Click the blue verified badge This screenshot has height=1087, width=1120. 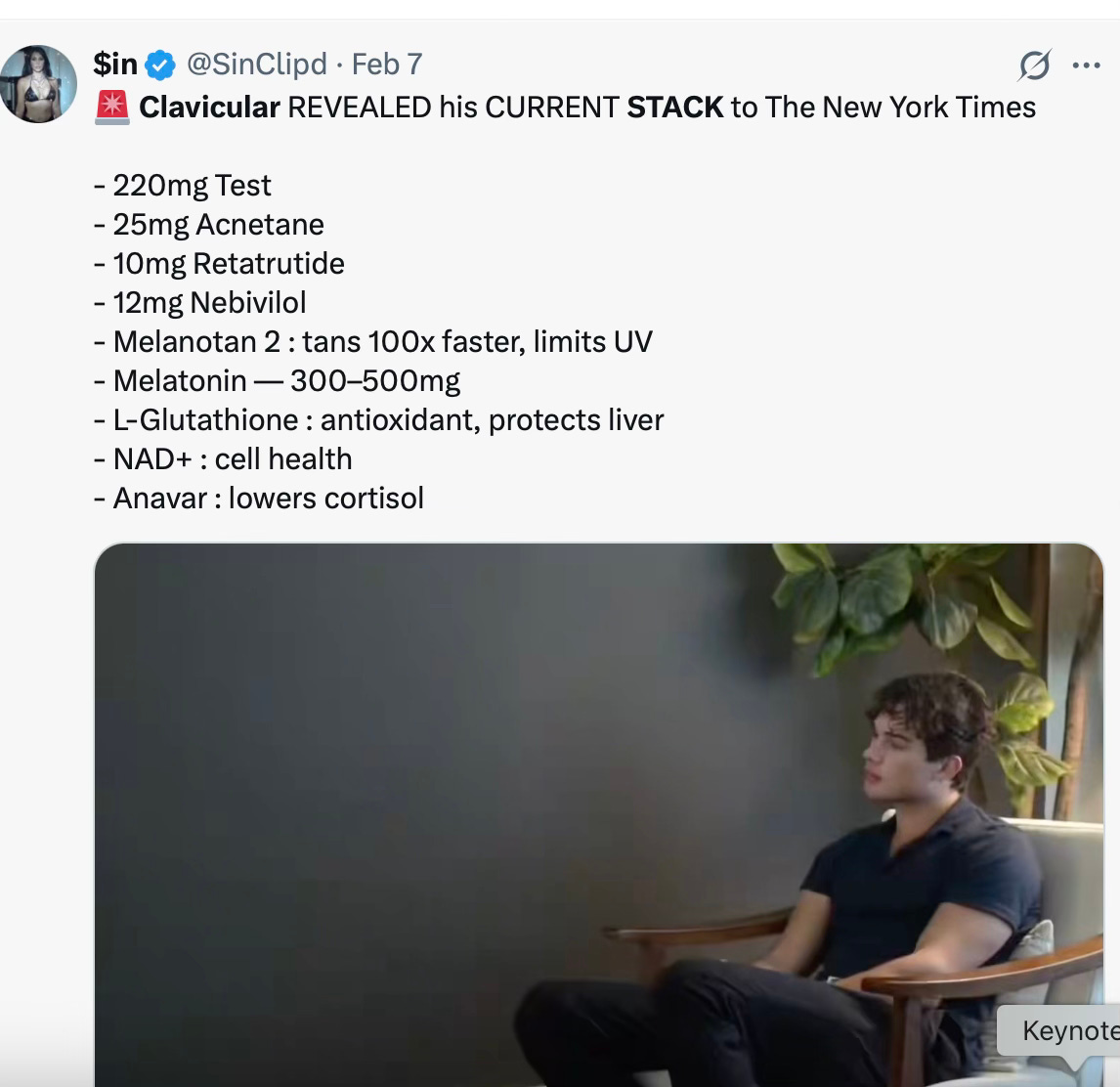click(x=160, y=65)
